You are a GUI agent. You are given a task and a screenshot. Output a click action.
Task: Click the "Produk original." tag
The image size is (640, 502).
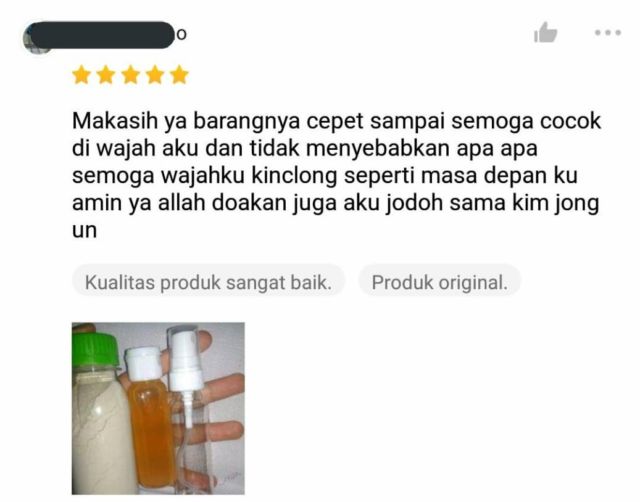(440, 282)
